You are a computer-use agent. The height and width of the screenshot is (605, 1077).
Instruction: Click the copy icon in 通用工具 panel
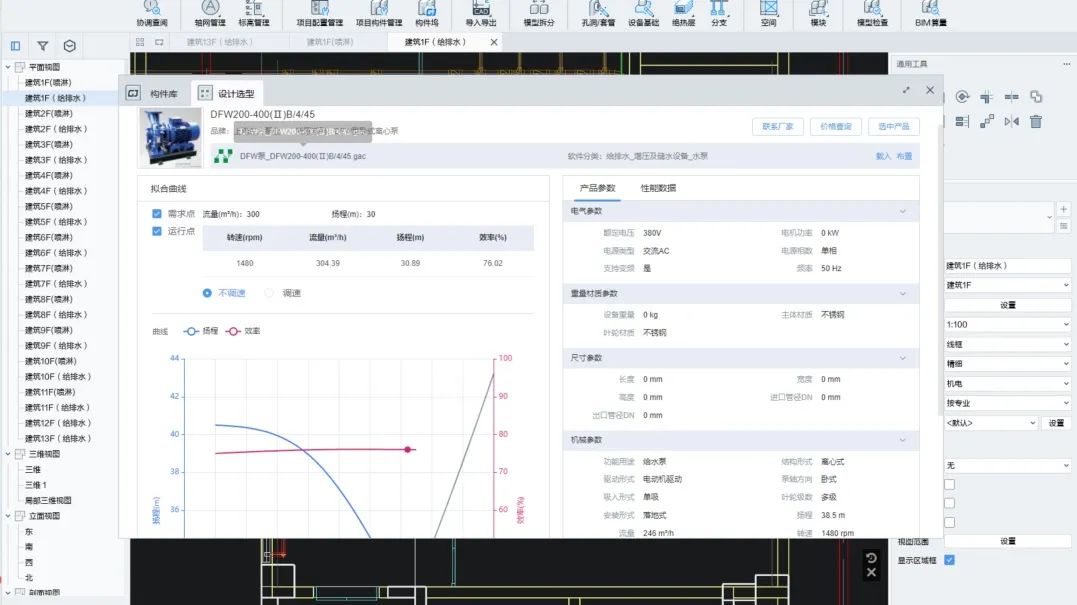pyautogui.click(x=1036, y=97)
